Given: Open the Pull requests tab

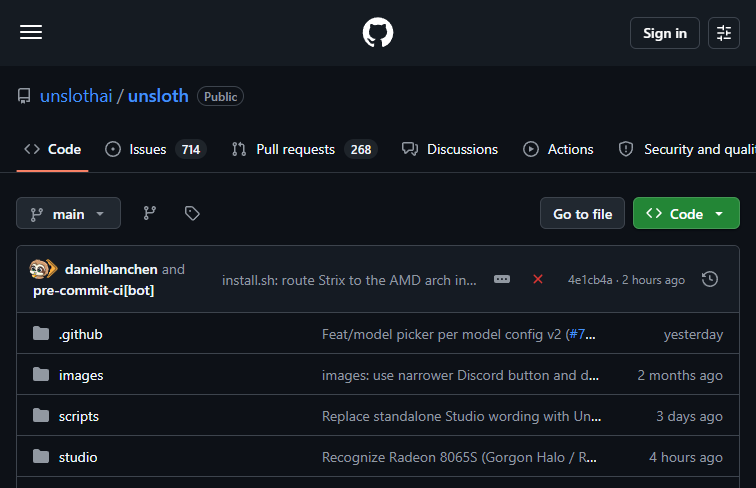Looking at the screenshot, I should [305, 149].
